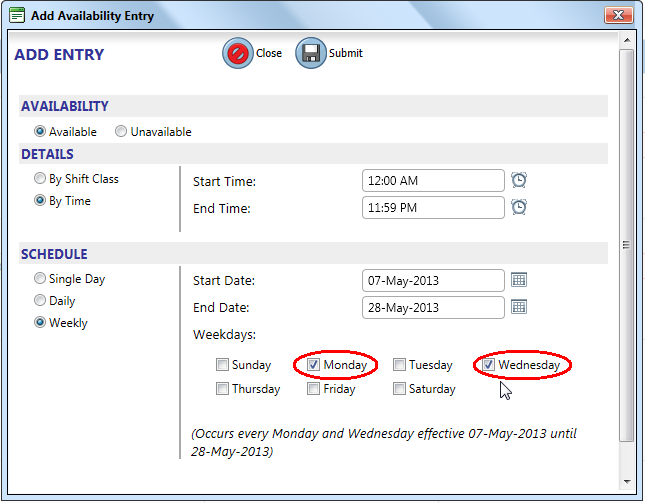Open the End Date calendar picker
The image size is (645, 503).
click(519, 307)
